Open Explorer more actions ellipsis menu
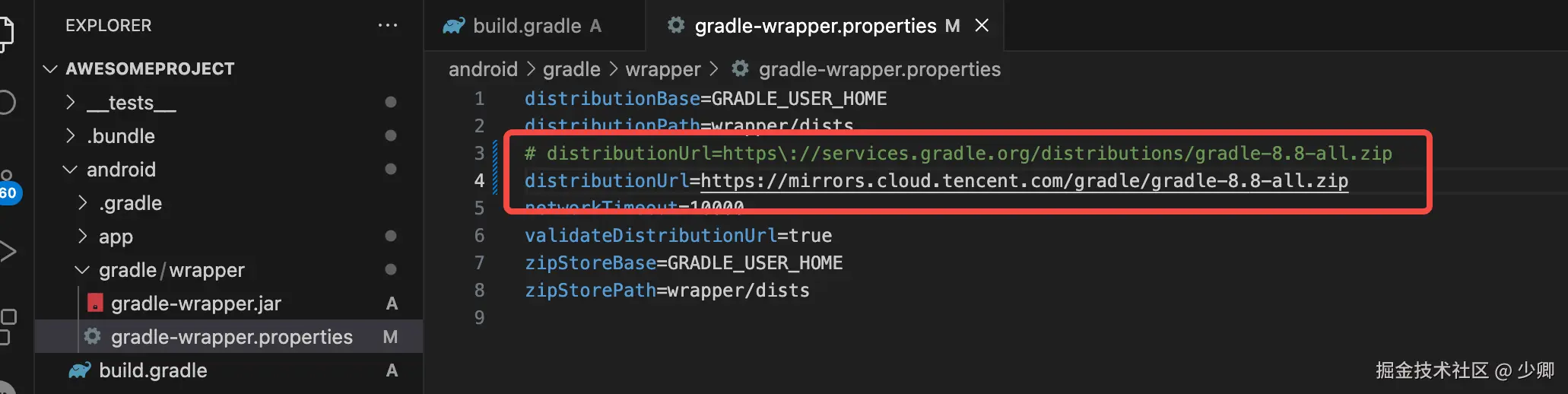This screenshot has width=1568, height=394. coord(388,25)
